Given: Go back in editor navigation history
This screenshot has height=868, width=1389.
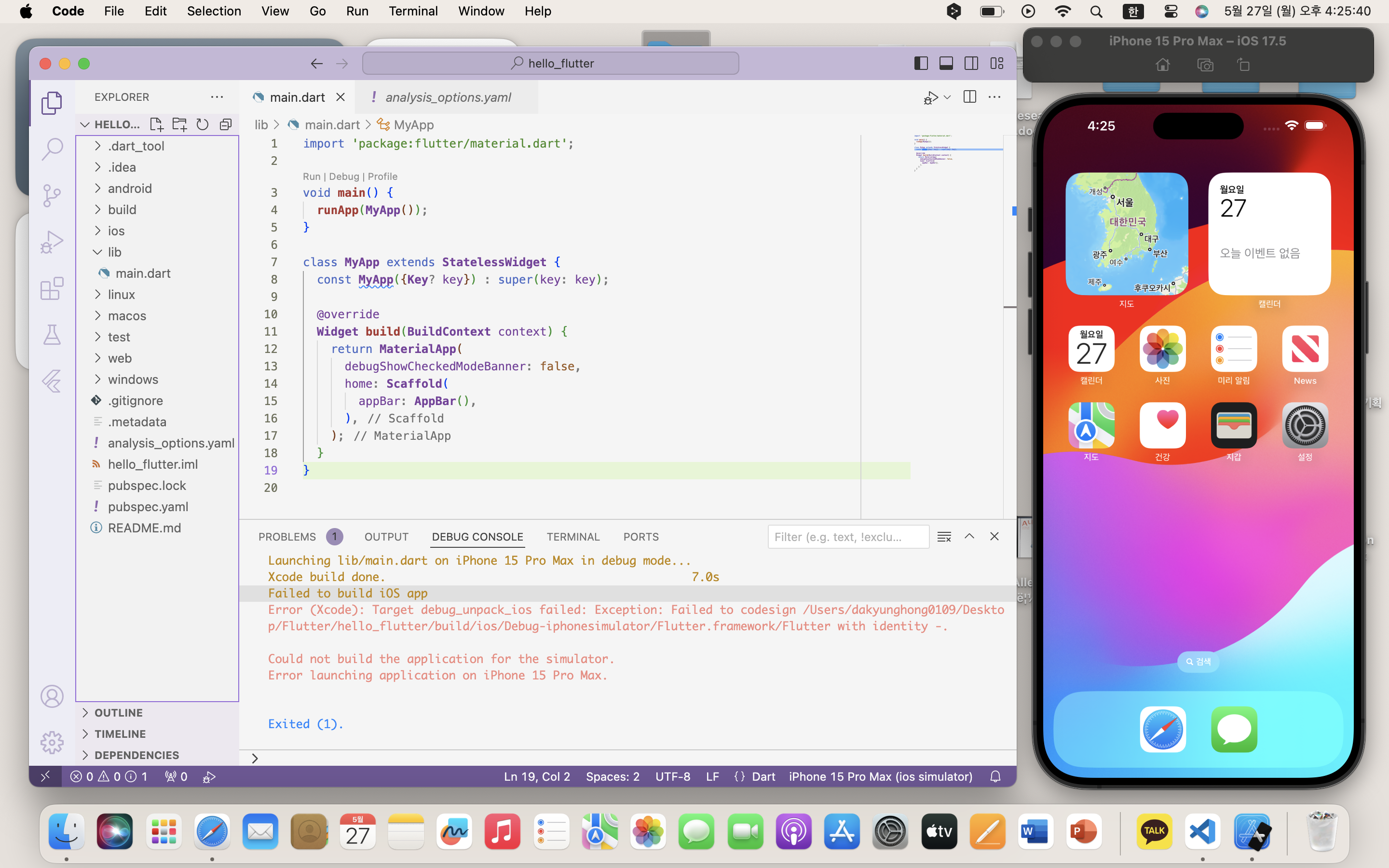Looking at the screenshot, I should [317, 64].
